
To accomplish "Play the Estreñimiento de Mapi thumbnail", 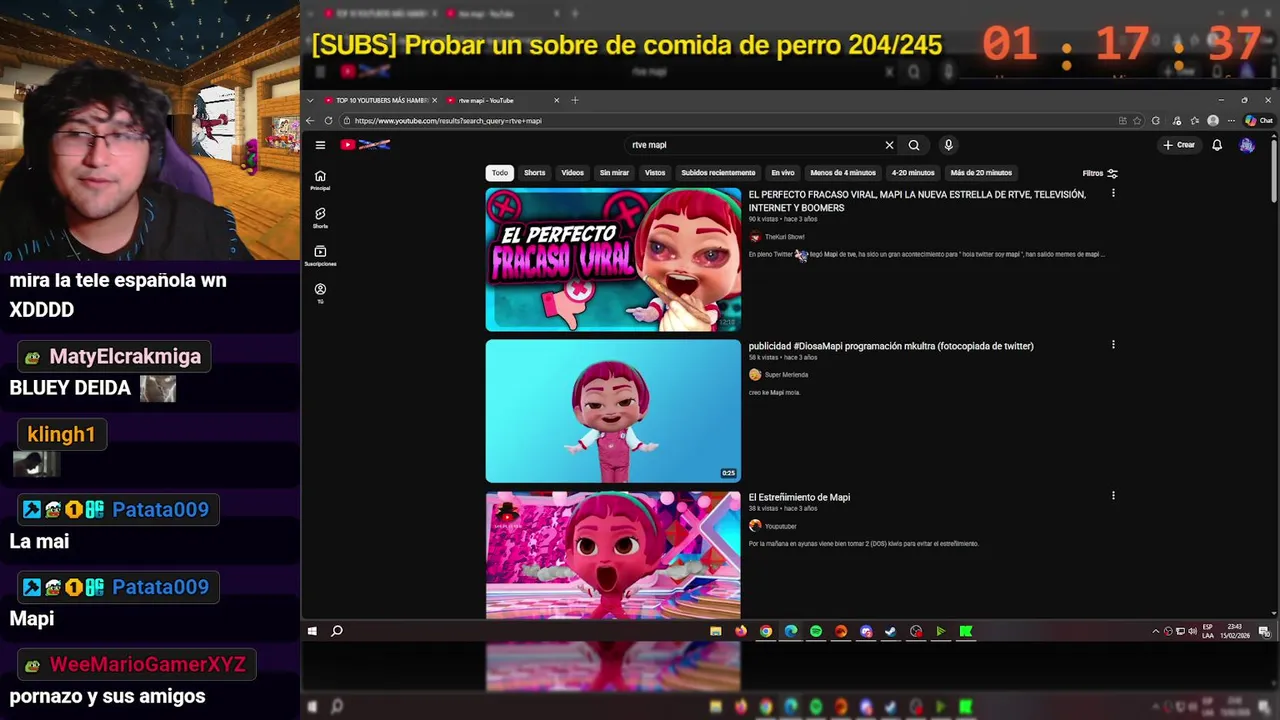I will (x=613, y=554).
